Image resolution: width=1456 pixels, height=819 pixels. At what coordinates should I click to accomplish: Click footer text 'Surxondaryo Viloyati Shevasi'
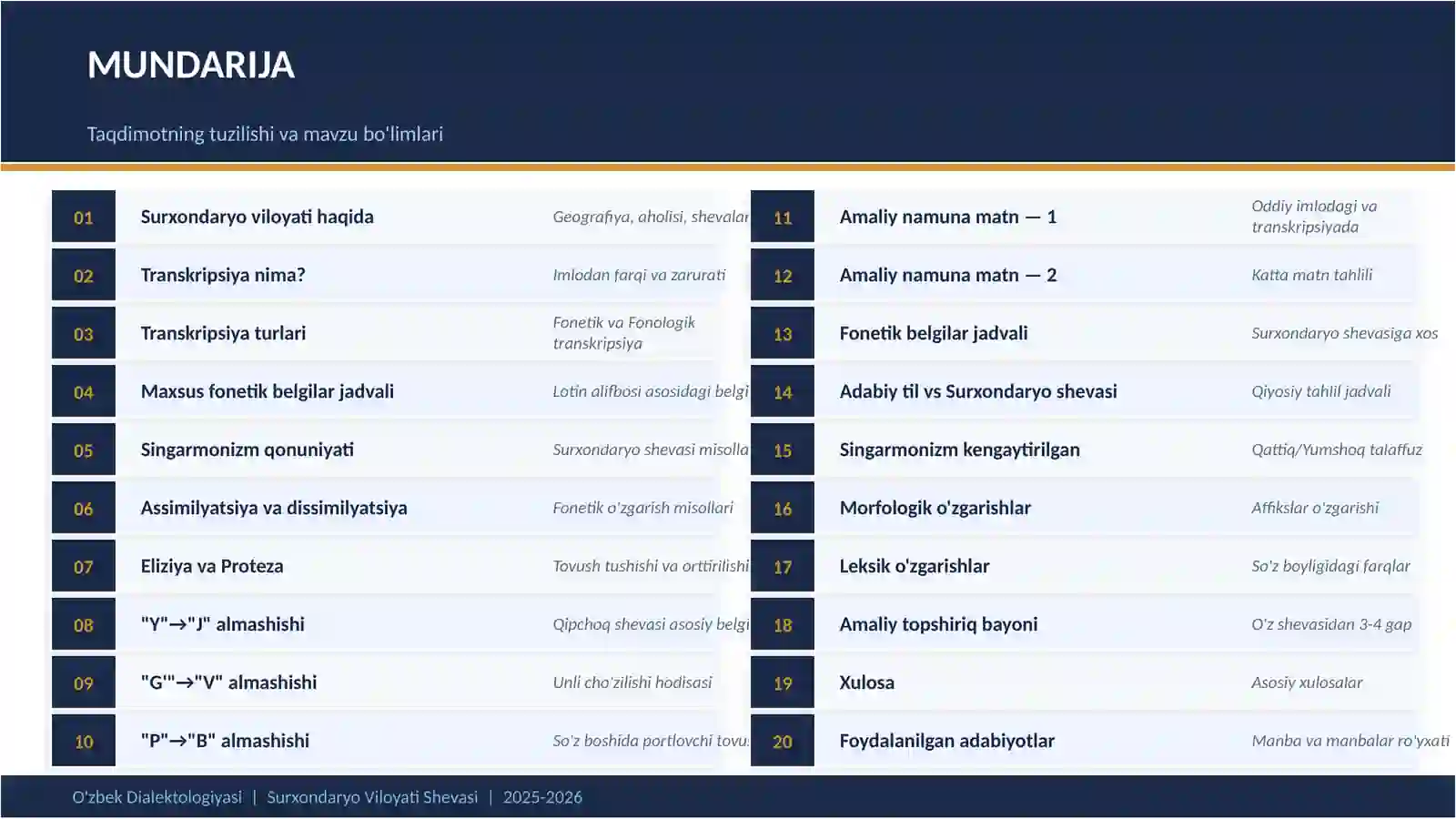coord(372,797)
